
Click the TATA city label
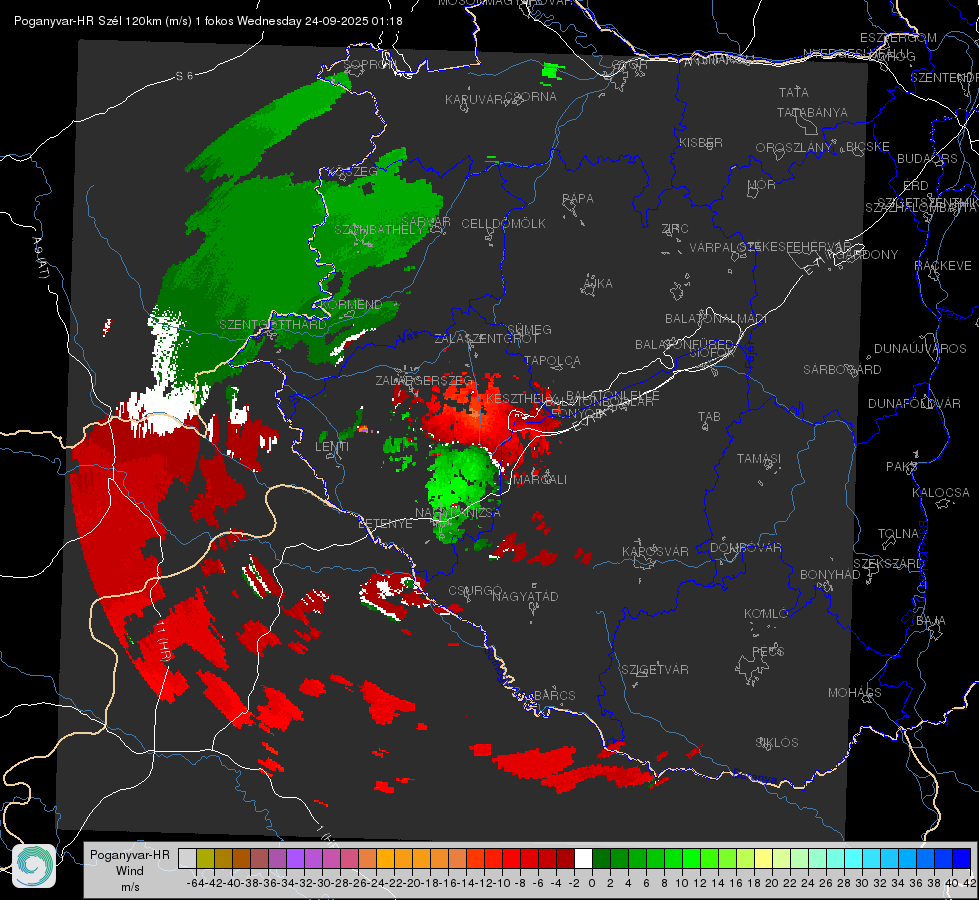tap(794, 92)
